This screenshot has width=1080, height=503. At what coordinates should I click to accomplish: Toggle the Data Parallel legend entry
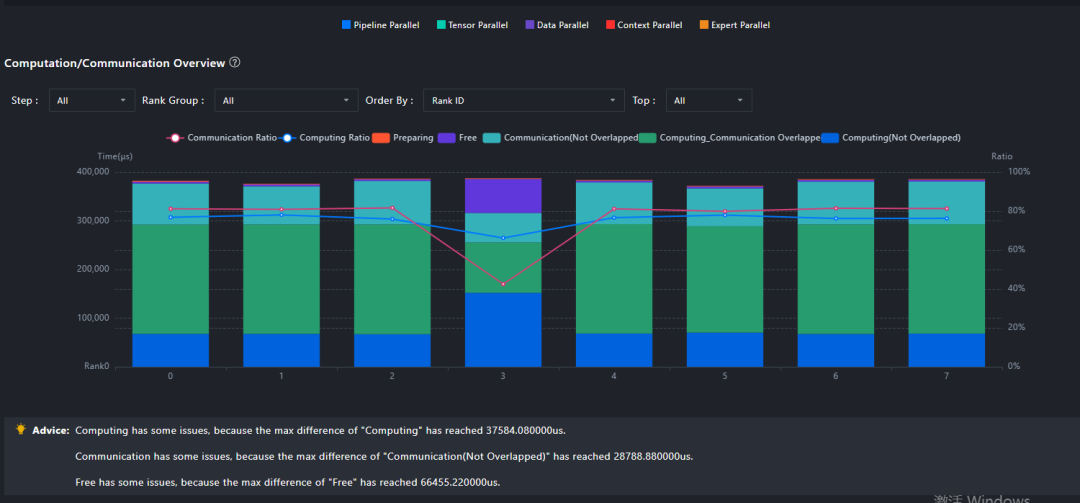[x=557, y=25]
